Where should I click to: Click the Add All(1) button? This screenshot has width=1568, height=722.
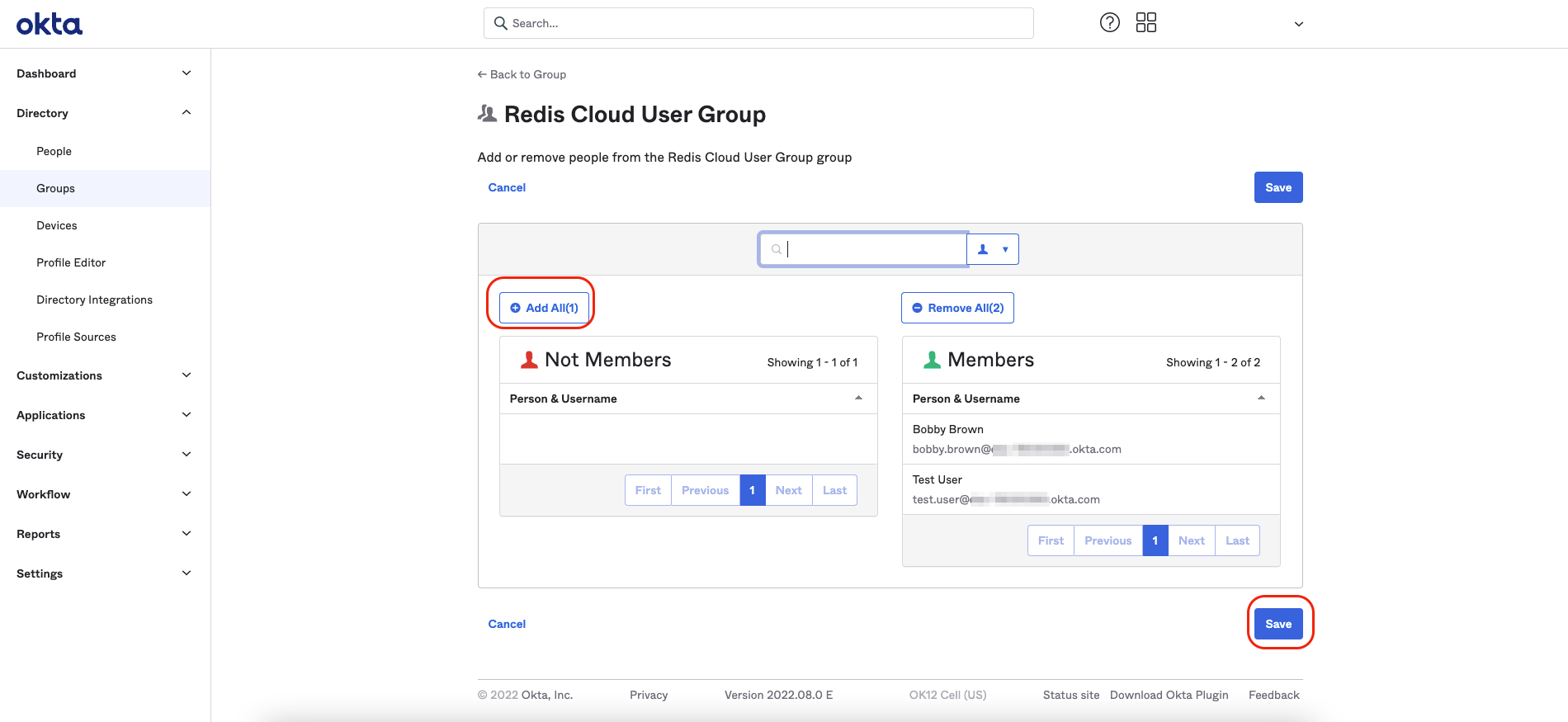[544, 308]
